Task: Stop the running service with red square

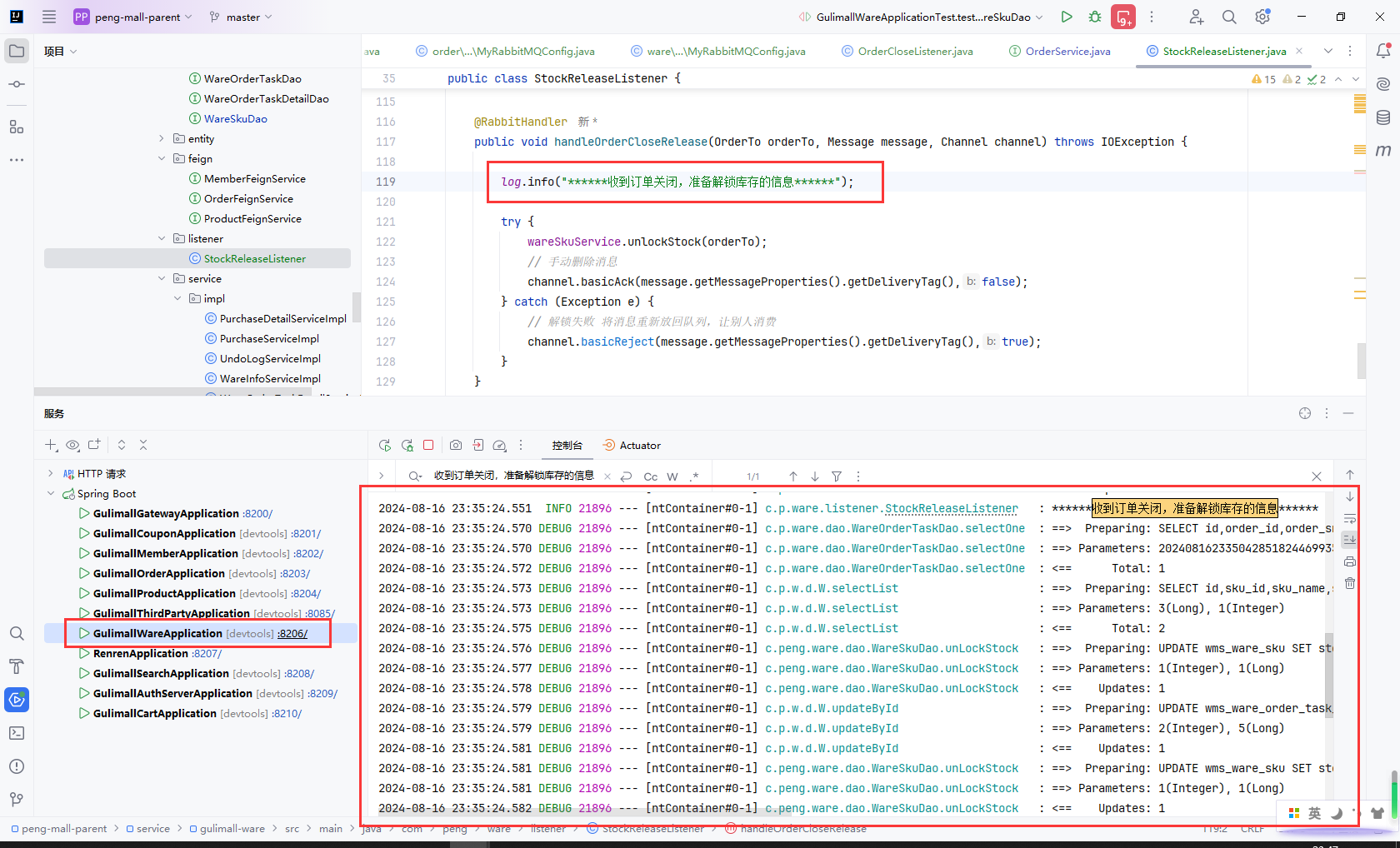Action: click(x=428, y=446)
